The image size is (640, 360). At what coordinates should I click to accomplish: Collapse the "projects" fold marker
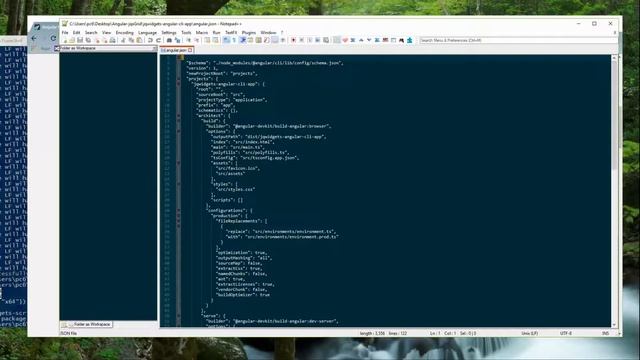pos(178,78)
